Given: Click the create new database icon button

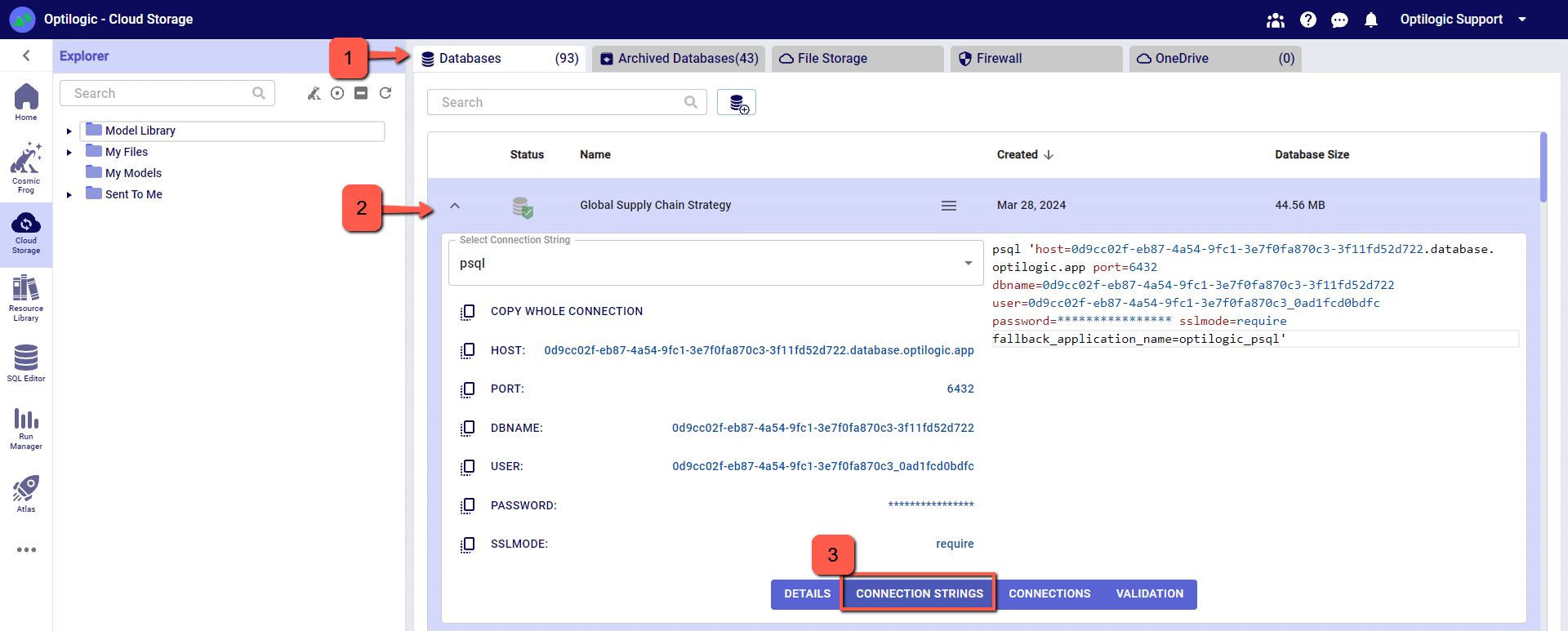Looking at the screenshot, I should tap(737, 102).
